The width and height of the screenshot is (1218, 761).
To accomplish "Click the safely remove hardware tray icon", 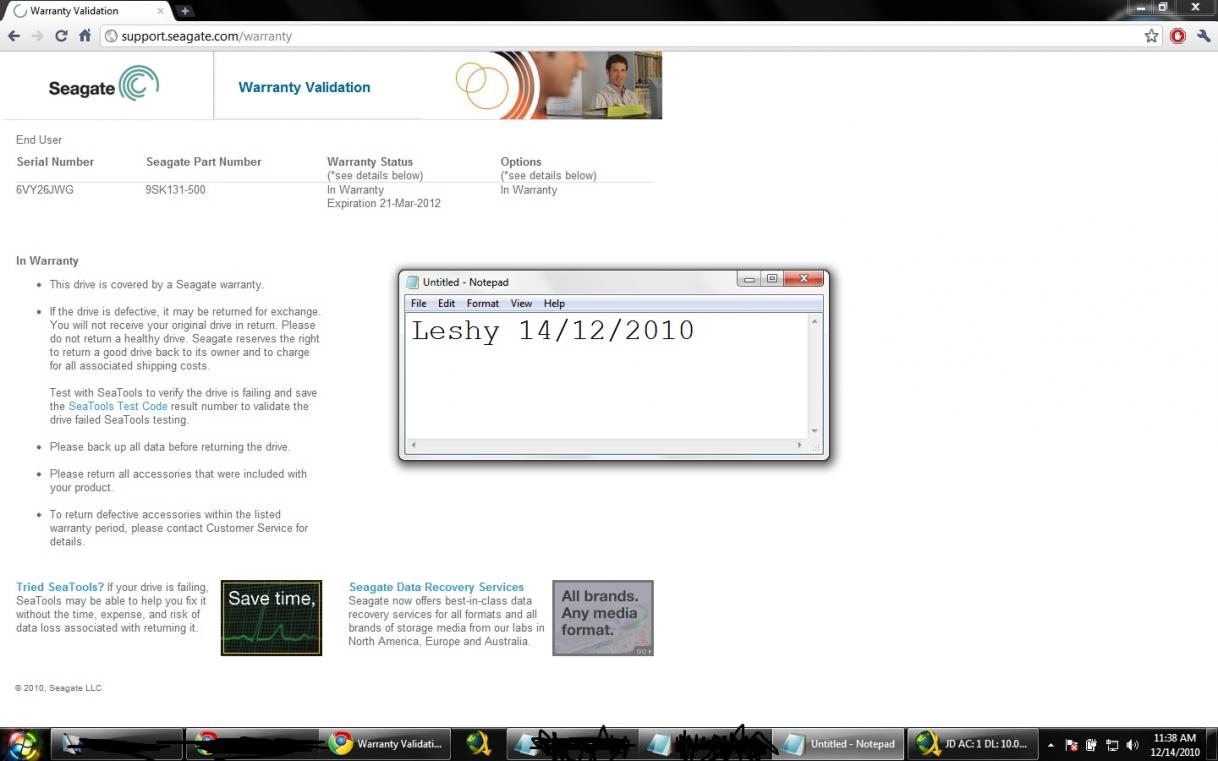I will [1092, 745].
